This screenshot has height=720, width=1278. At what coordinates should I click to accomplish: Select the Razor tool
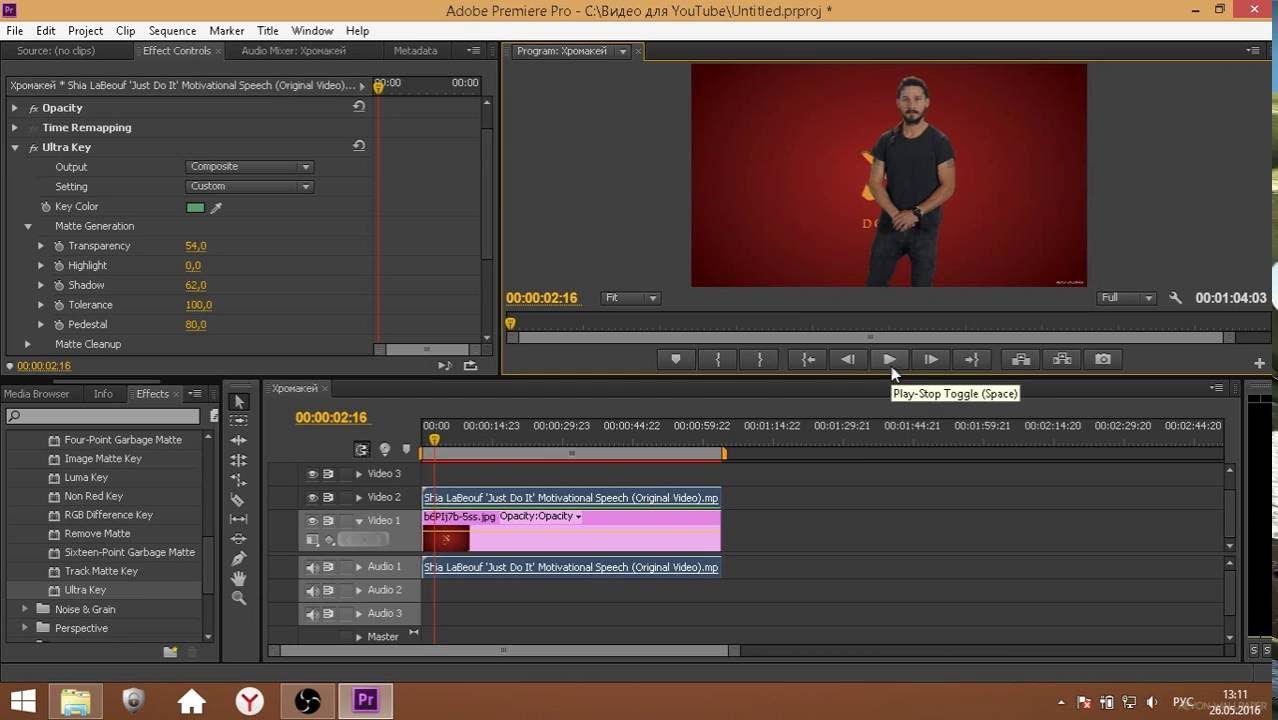[x=238, y=499]
